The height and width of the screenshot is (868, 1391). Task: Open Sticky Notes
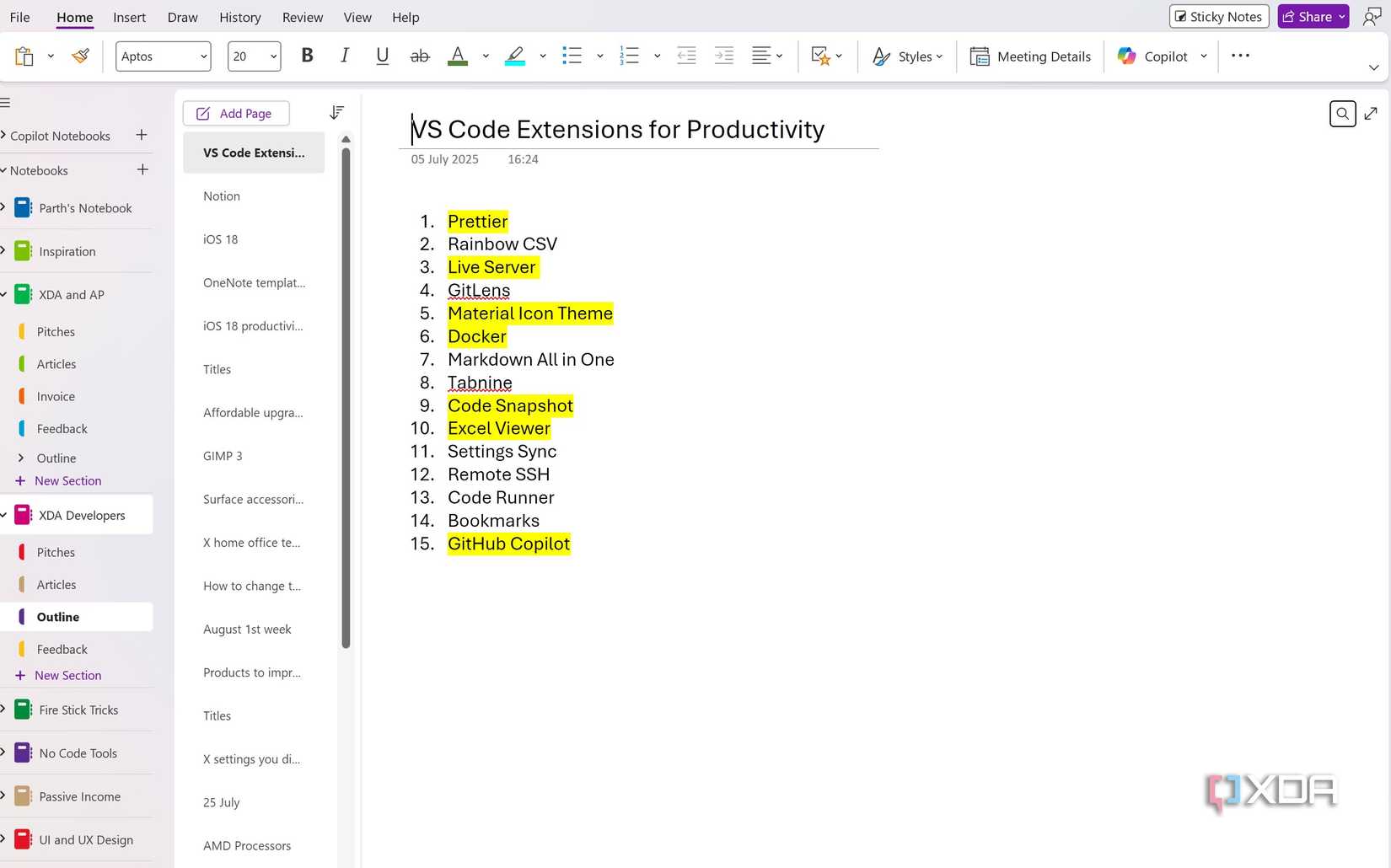[1217, 16]
